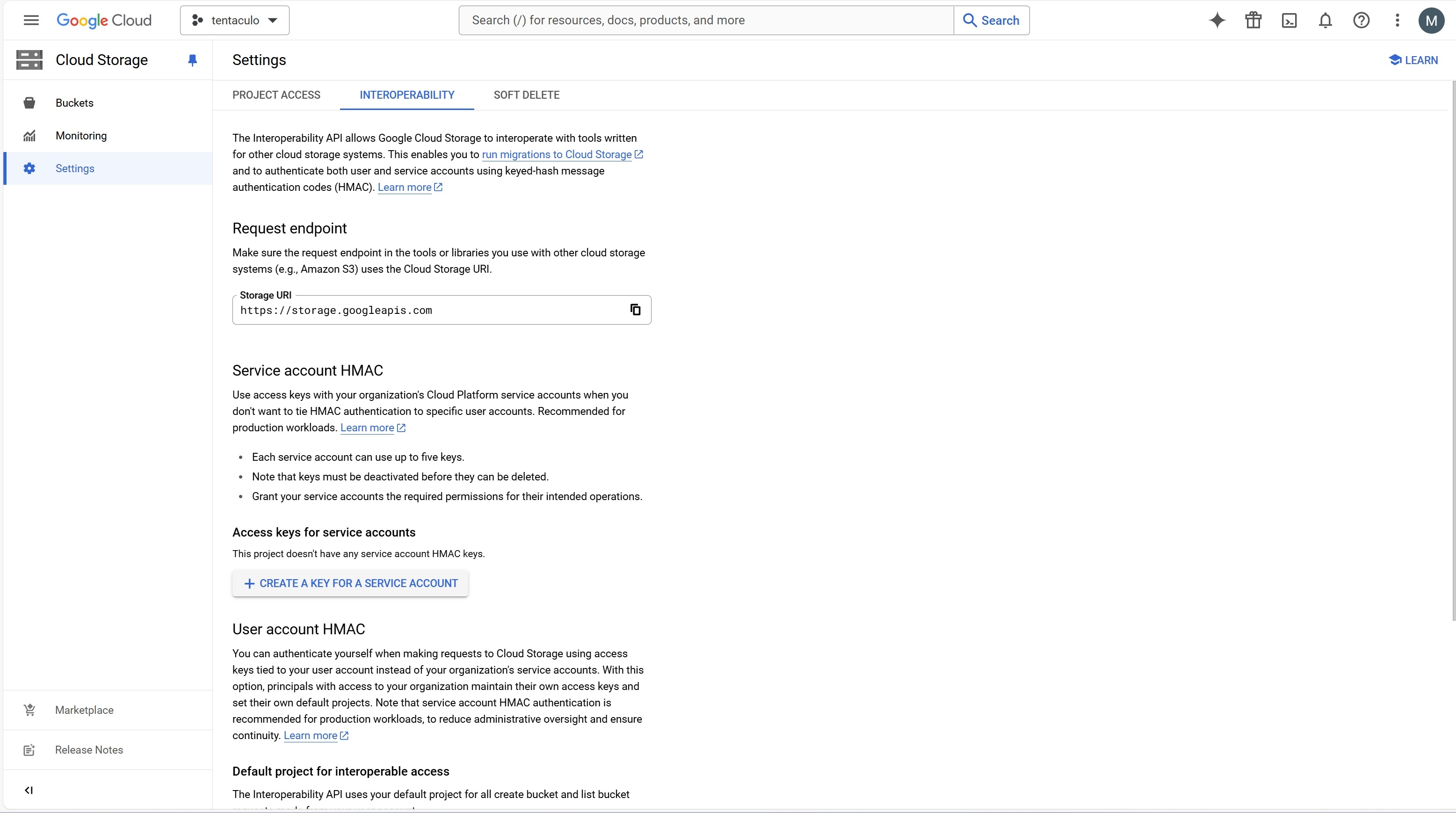Click the Cloud Storage product icon
The image size is (1456, 813).
tap(29, 60)
